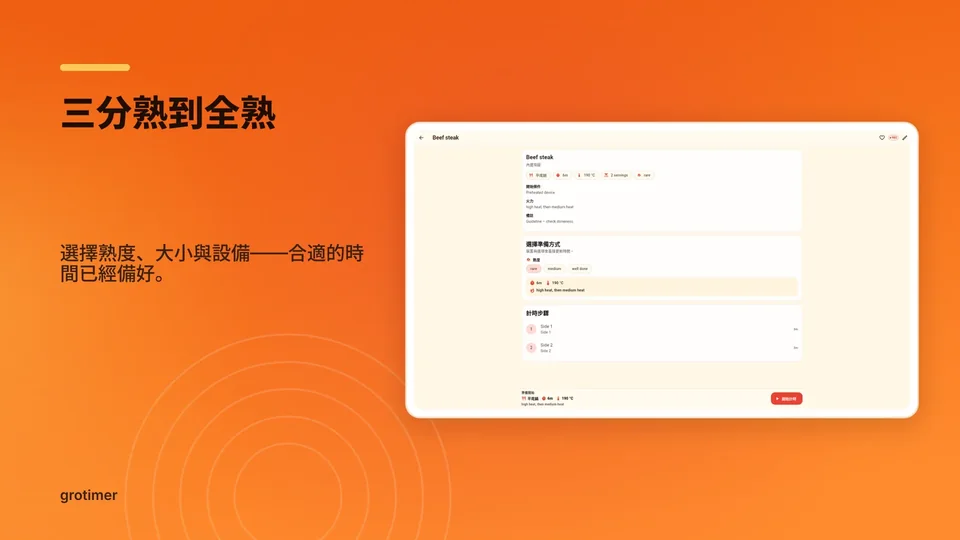Open timer step Side 2

click(x=661, y=348)
